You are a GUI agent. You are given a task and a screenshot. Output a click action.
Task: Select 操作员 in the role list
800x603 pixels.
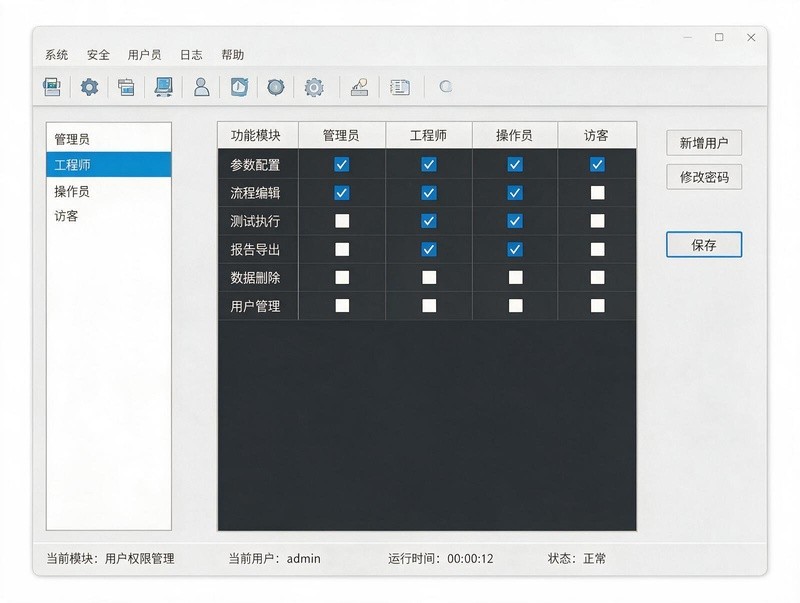[x=109, y=191]
